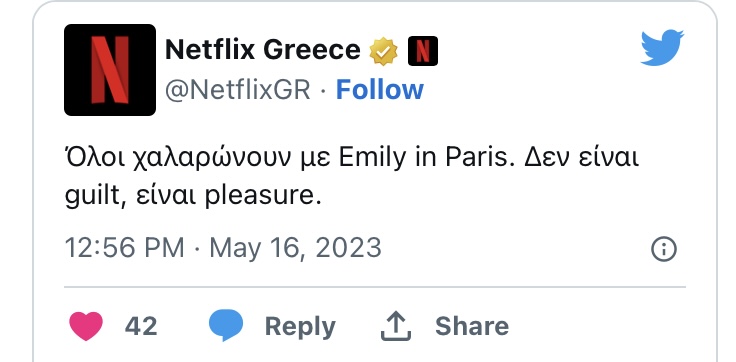Viewport: 736px width, 362px height.
Task: Click the Reply text label
Action: click(300, 327)
